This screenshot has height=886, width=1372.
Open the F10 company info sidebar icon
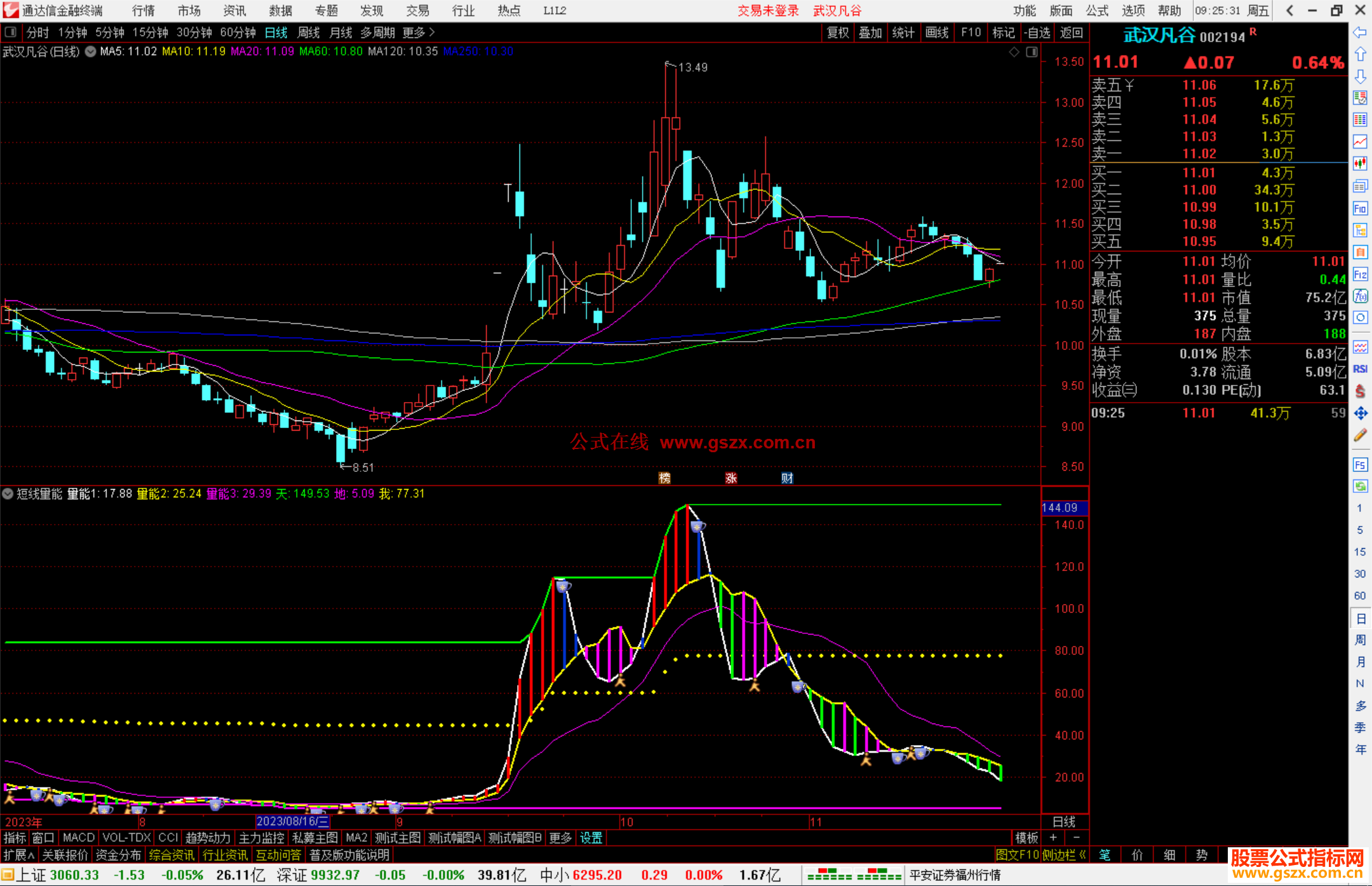(x=1360, y=208)
